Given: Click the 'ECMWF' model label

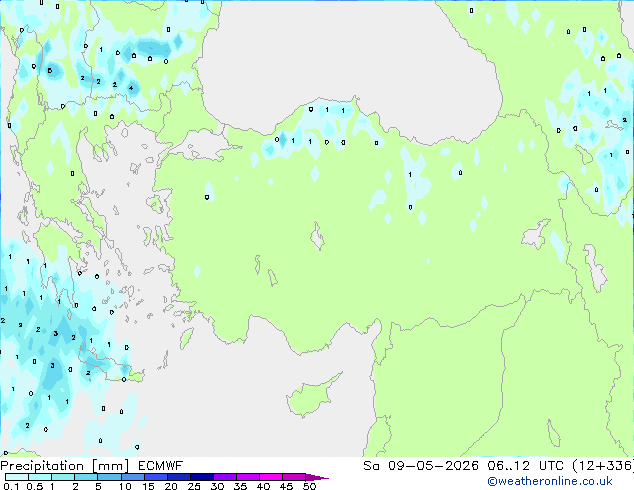Looking at the screenshot, I should click(161, 466).
